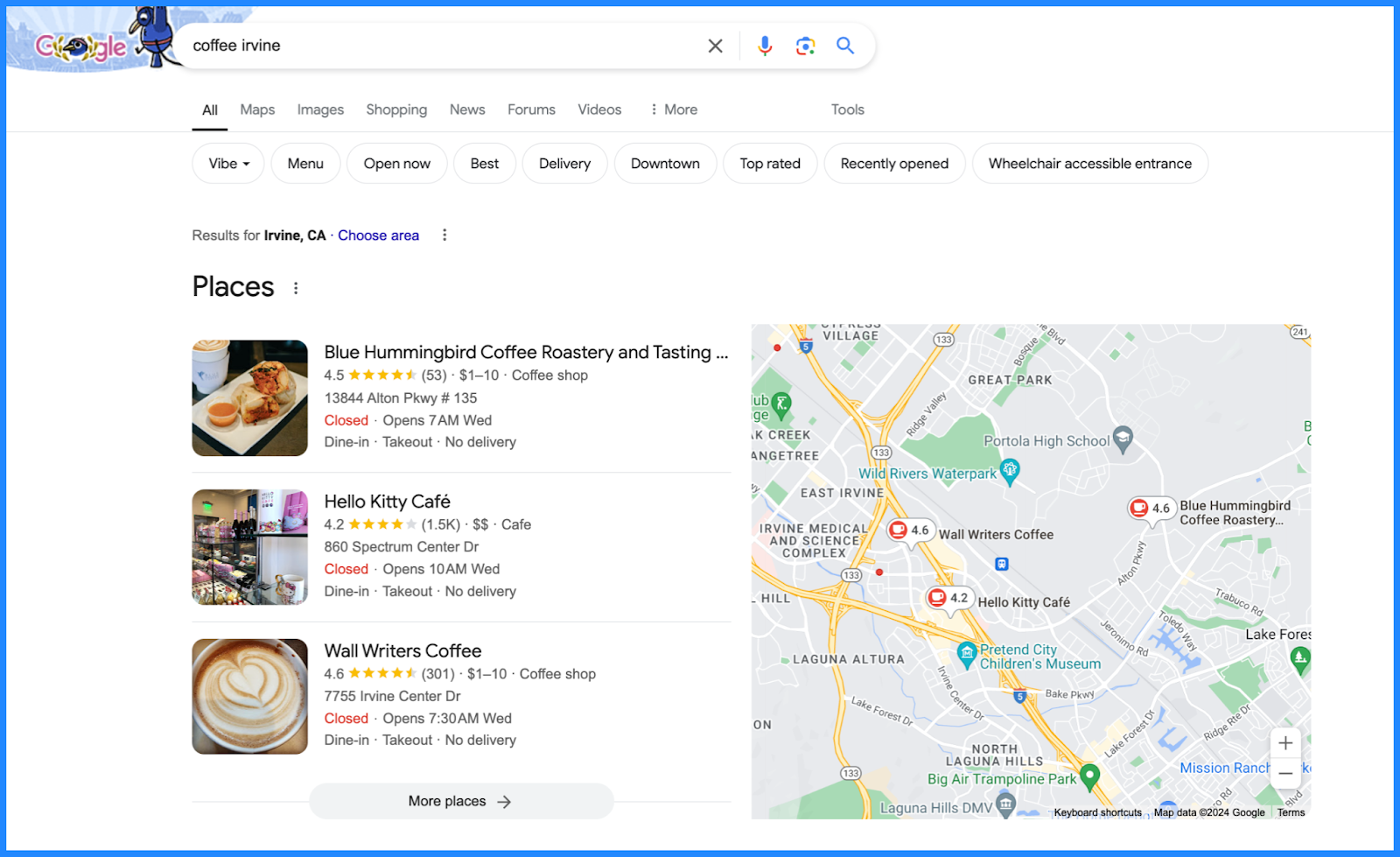Click Blue Hummingbird food photo thumbnail
The image size is (1400, 857).
pos(250,398)
